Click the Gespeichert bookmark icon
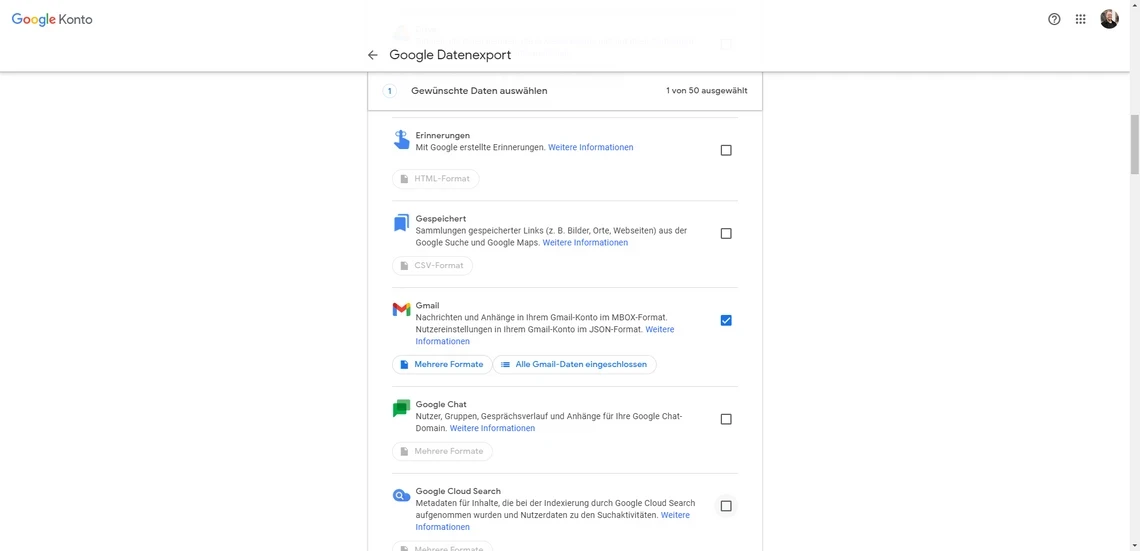 pyautogui.click(x=401, y=223)
